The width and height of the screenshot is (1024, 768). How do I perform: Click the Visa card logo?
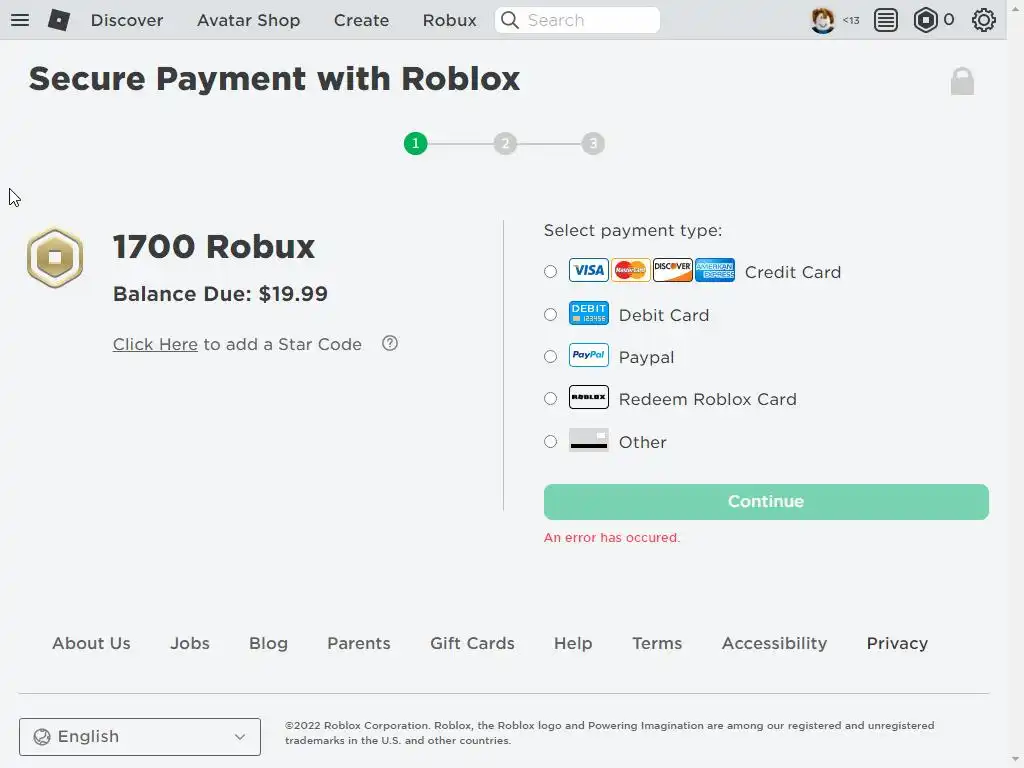588,270
